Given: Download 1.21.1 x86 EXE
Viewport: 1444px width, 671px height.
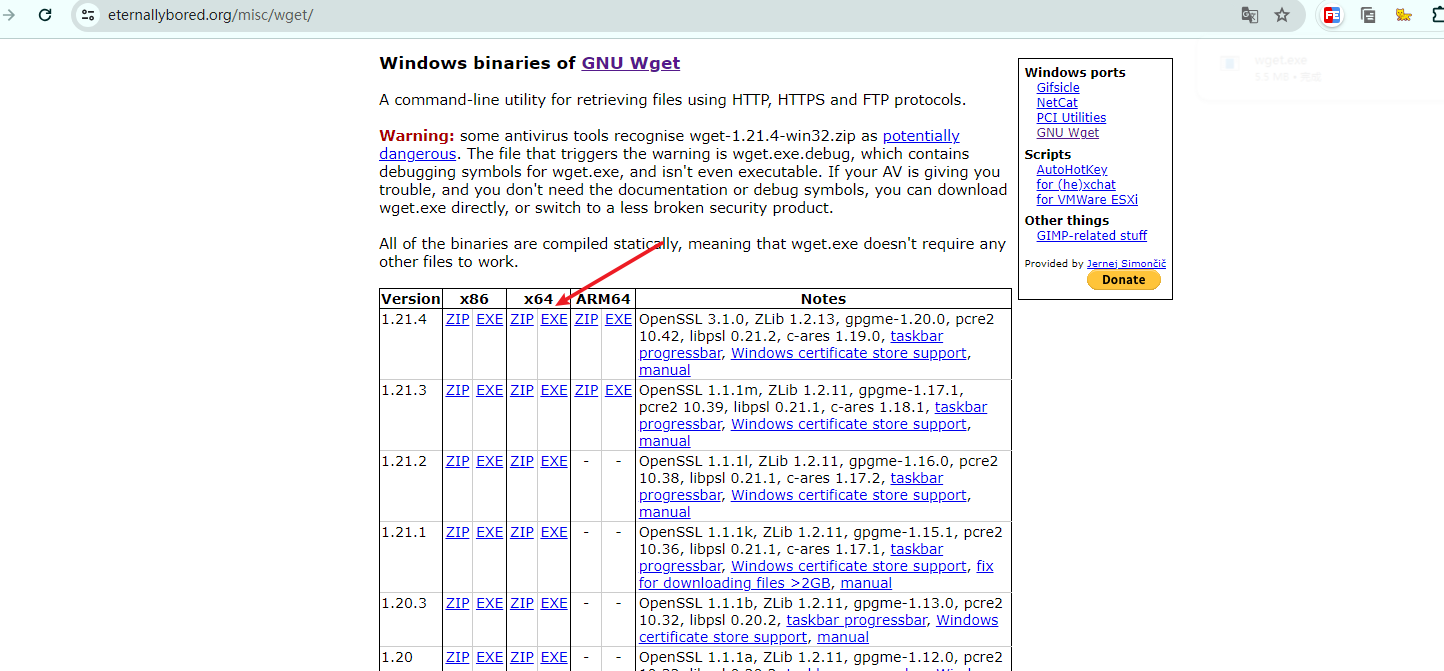Looking at the screenshot, I should click(x=490, y=532).
